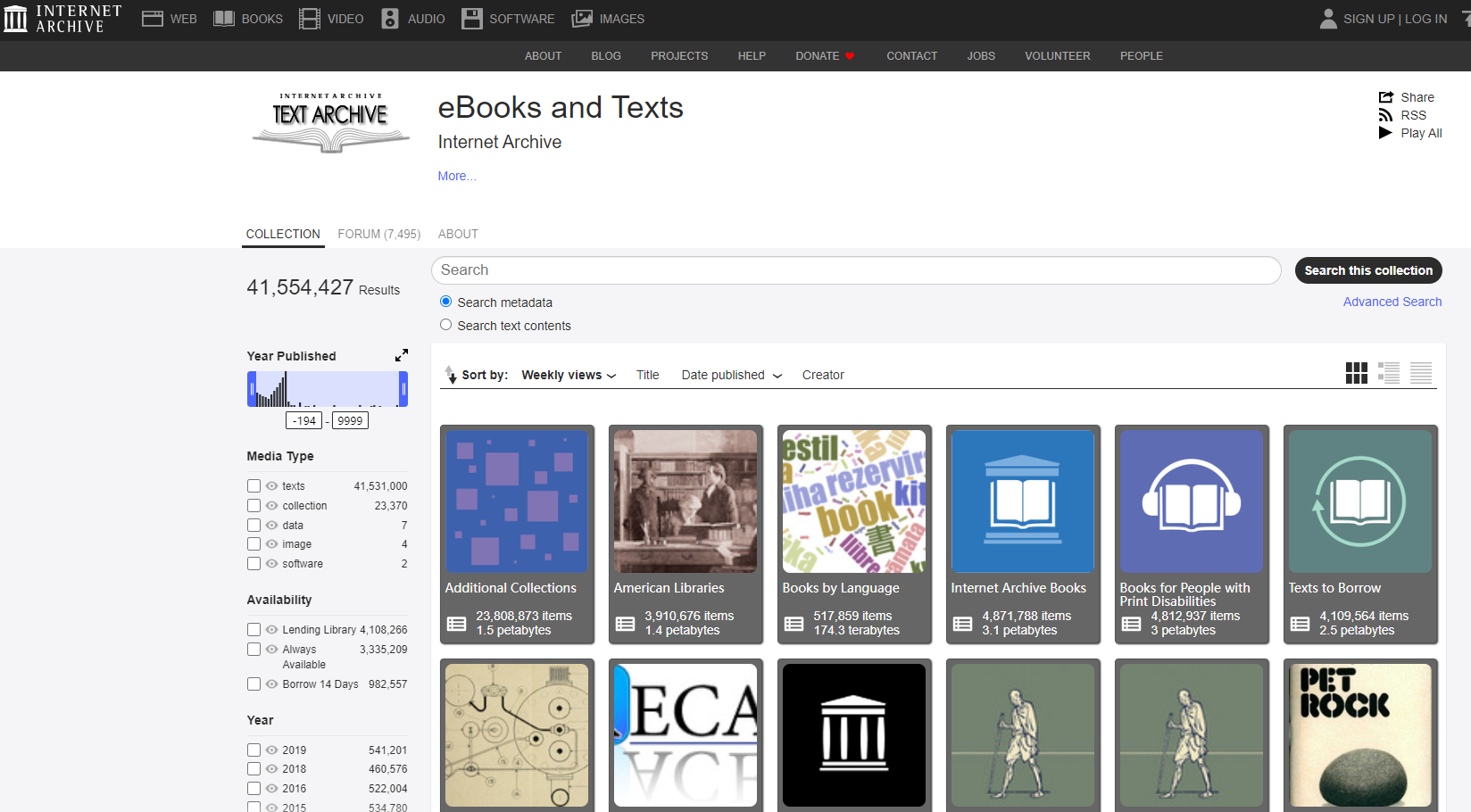Check the collection media type checkbox
Screen dimensions: 1471x812
[x=253, y=506]
